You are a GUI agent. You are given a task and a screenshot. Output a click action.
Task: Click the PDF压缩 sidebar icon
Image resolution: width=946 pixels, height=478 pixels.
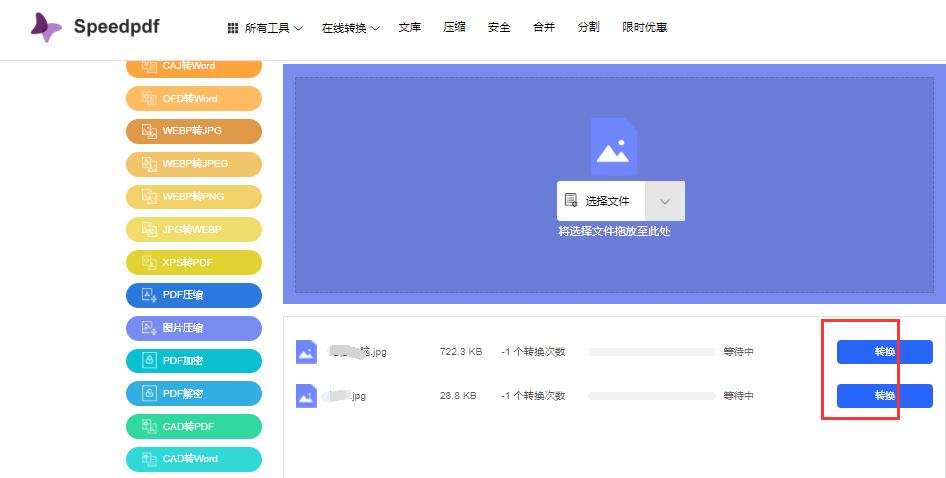(149, 295)
